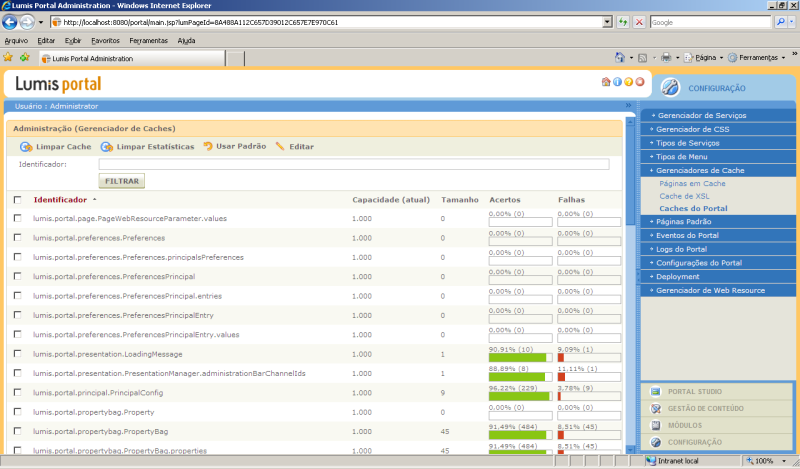Click the Módulos icon
800x469 pixels.
click(656, 425)
